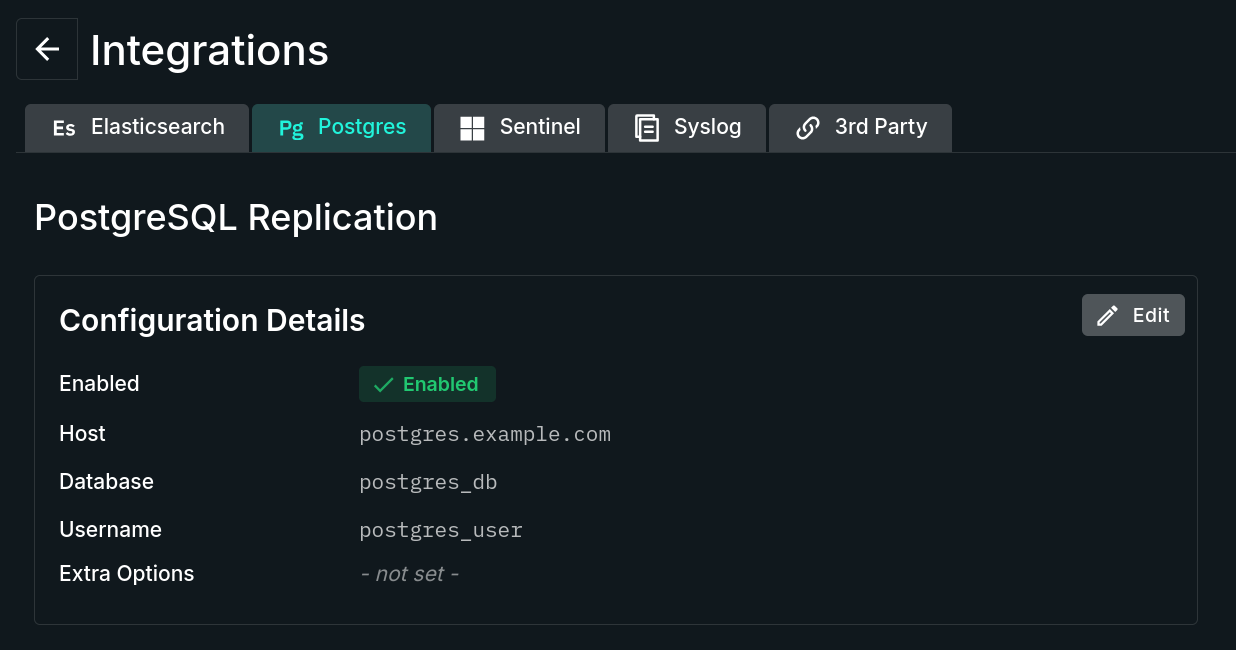Click the Syslog document icon

646,127
